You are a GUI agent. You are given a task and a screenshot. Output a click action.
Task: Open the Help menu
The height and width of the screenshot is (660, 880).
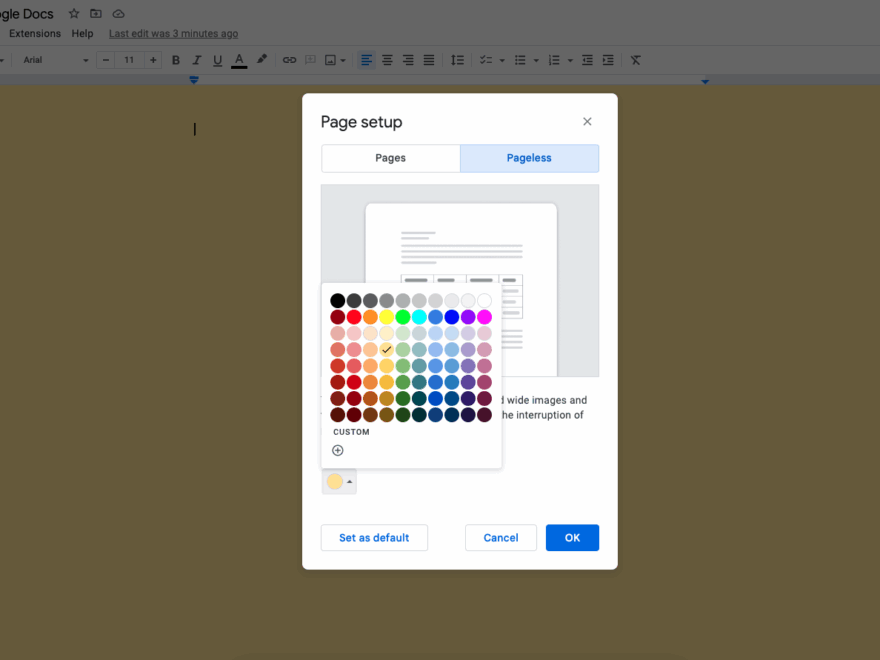(x=82, y=33)
